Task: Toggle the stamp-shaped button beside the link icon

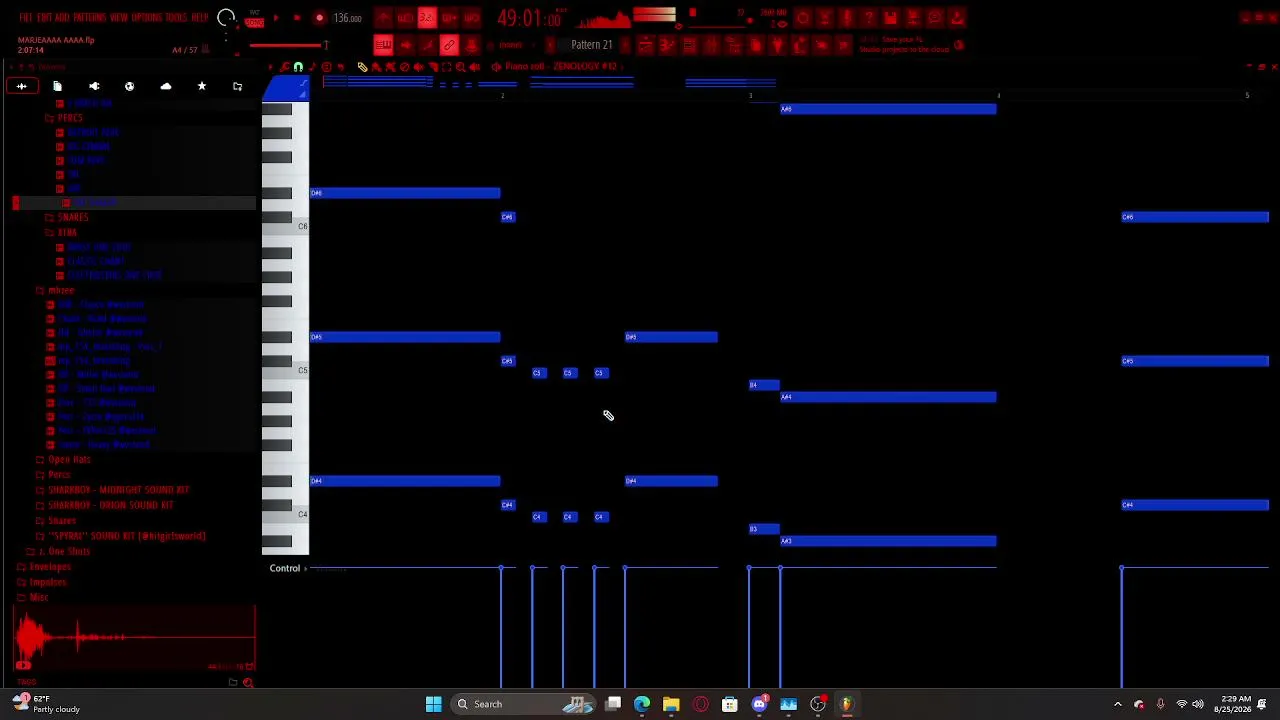Action: [x=471, y=45]
